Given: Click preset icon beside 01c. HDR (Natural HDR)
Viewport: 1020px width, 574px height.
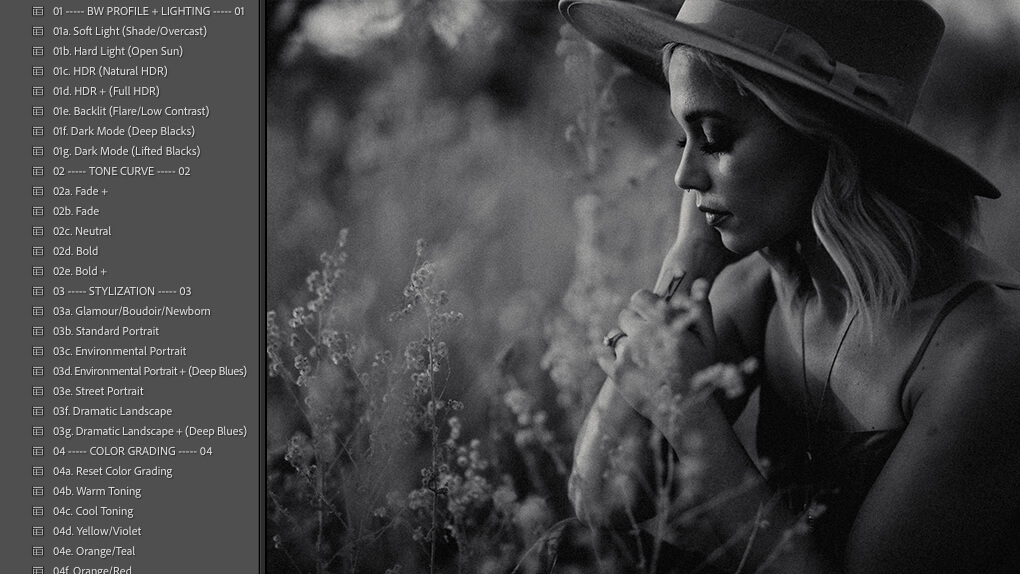Looking at the screenshot, I should point(38,71).
